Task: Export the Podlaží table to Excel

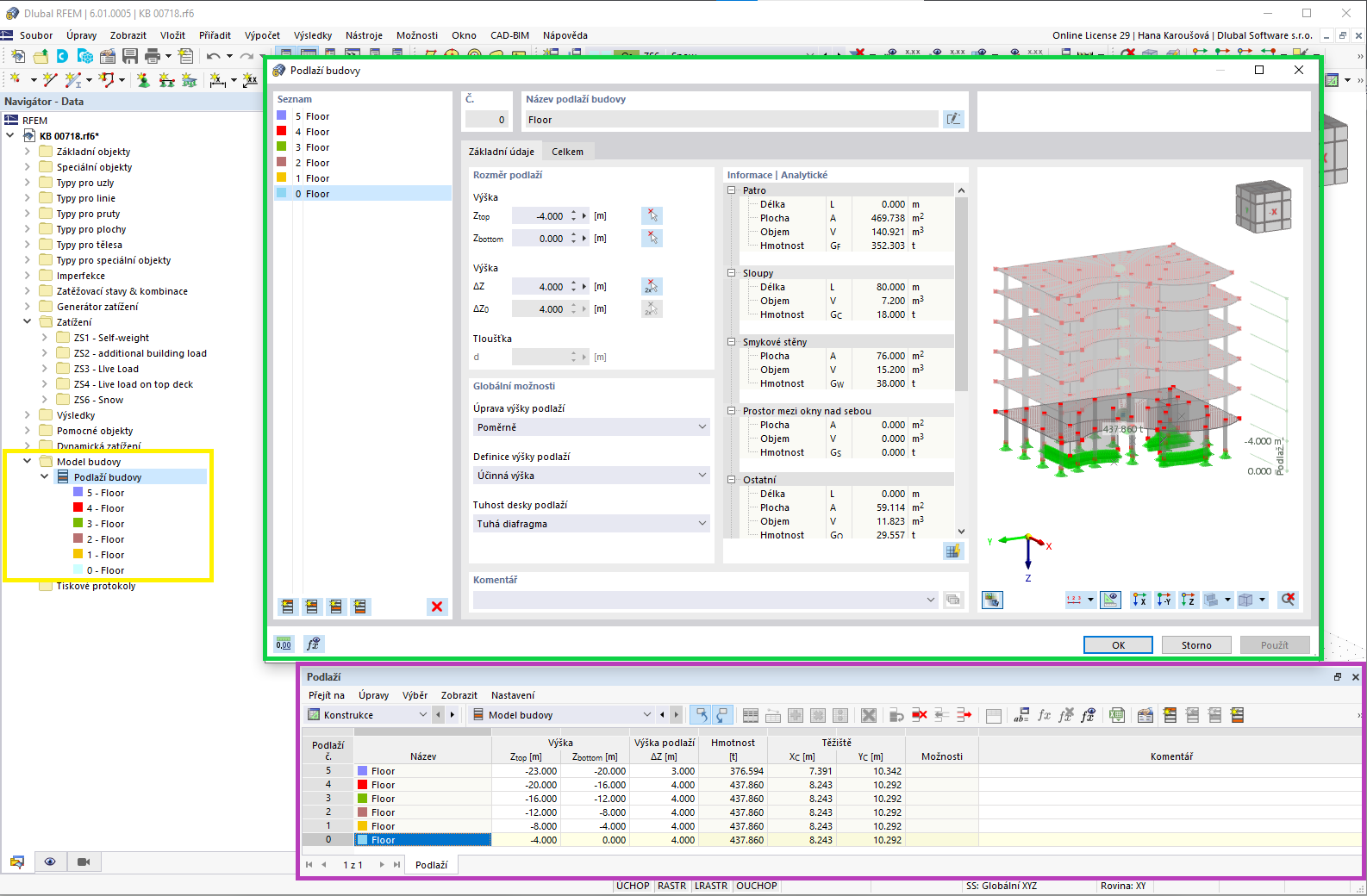Action: tap(1117, 715)
